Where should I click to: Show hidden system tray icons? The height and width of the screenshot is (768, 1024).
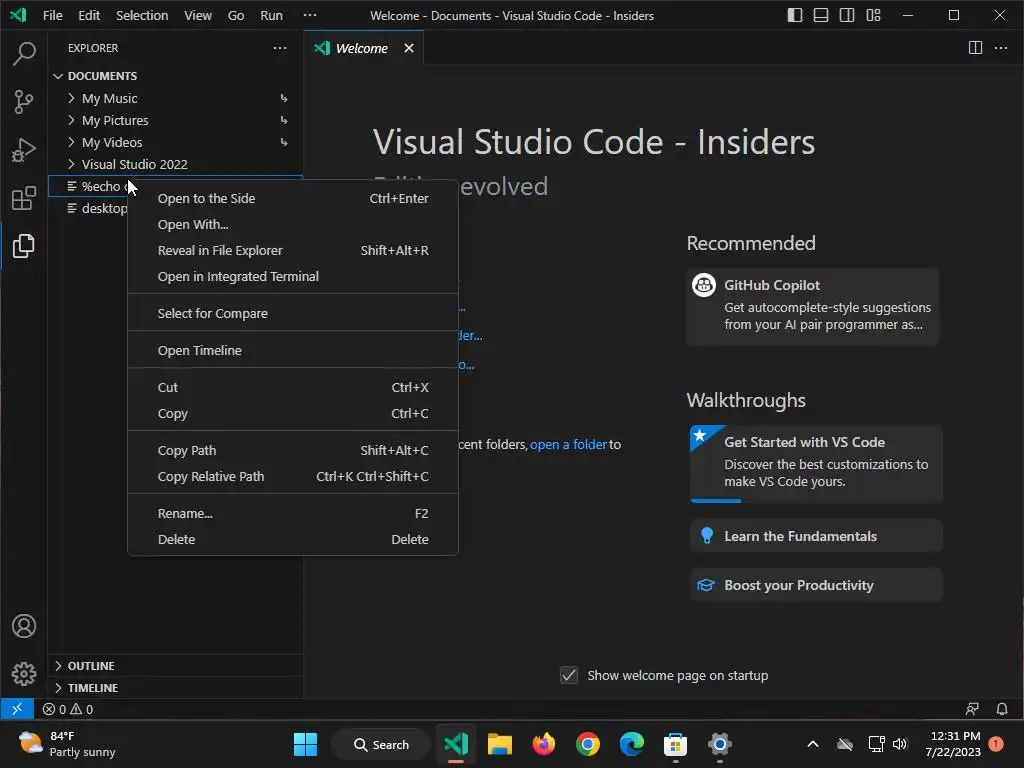(813, 744)
